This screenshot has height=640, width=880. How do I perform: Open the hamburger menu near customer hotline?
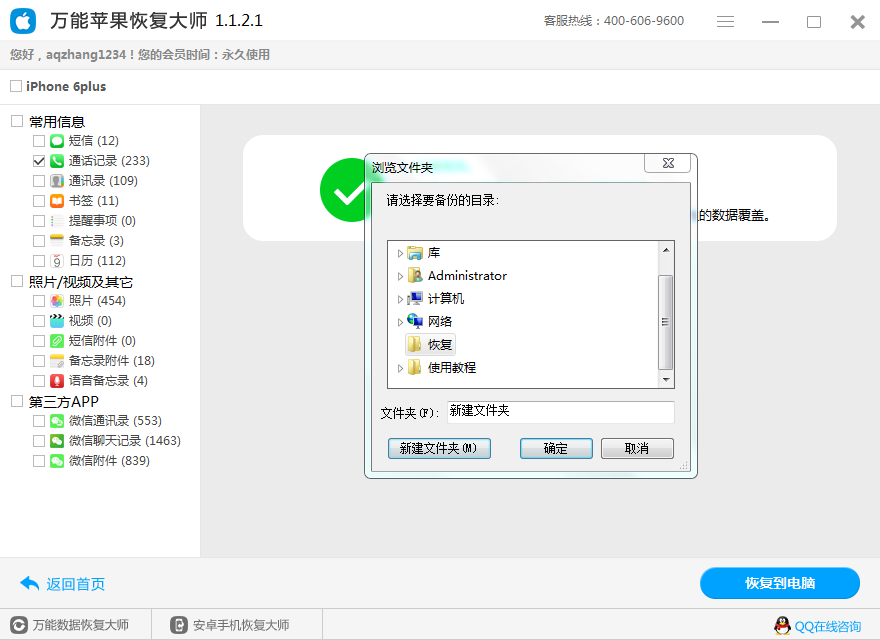coord(724,20)
